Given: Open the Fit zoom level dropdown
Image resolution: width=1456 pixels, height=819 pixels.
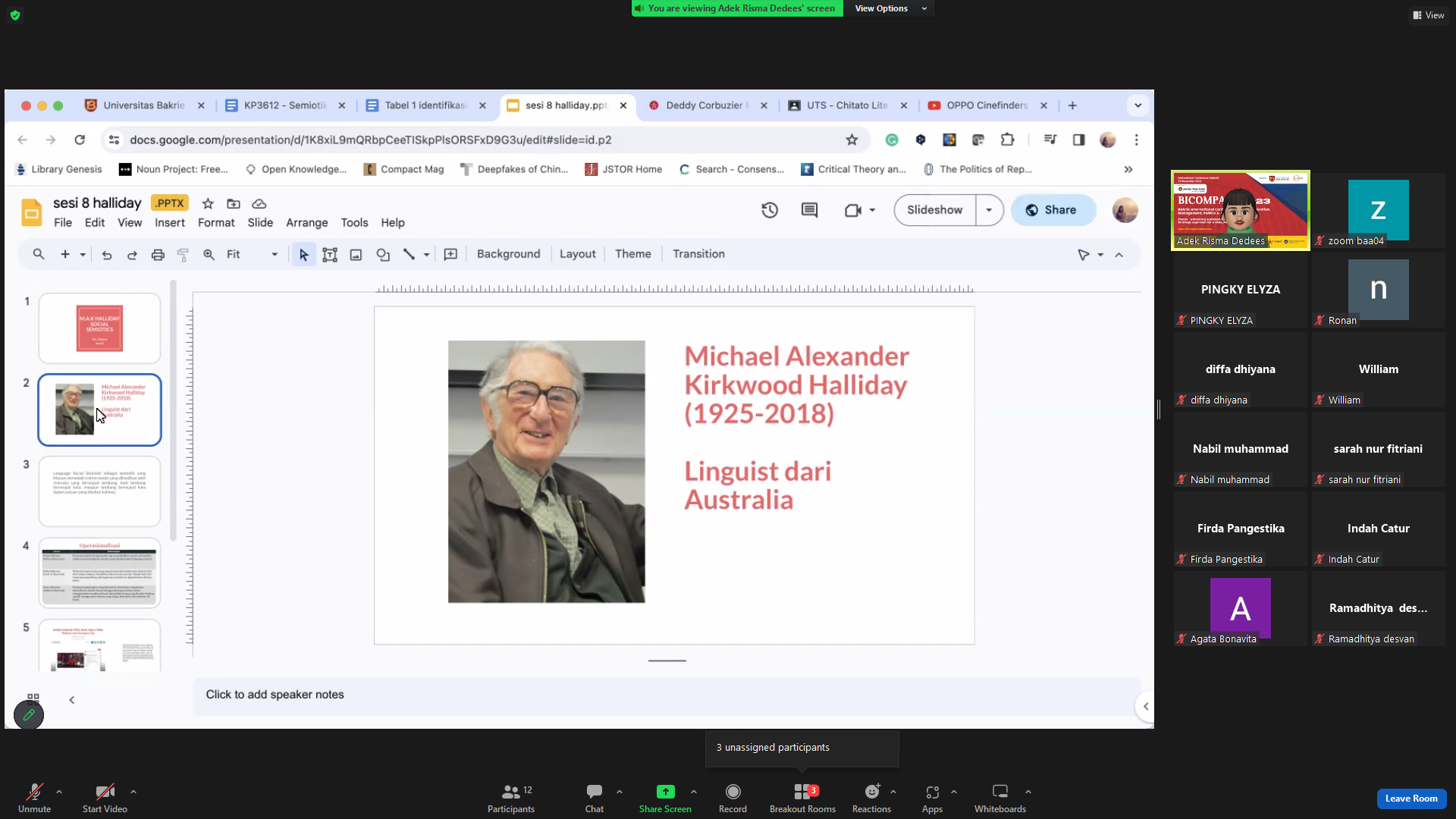Looking at the screenshot, I should click(x=253, y=255).
